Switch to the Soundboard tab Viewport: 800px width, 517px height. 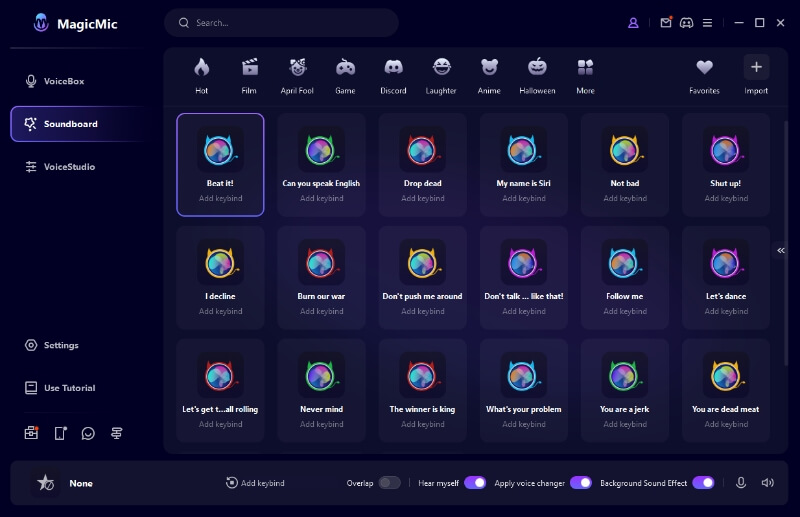tap(79, 124)
